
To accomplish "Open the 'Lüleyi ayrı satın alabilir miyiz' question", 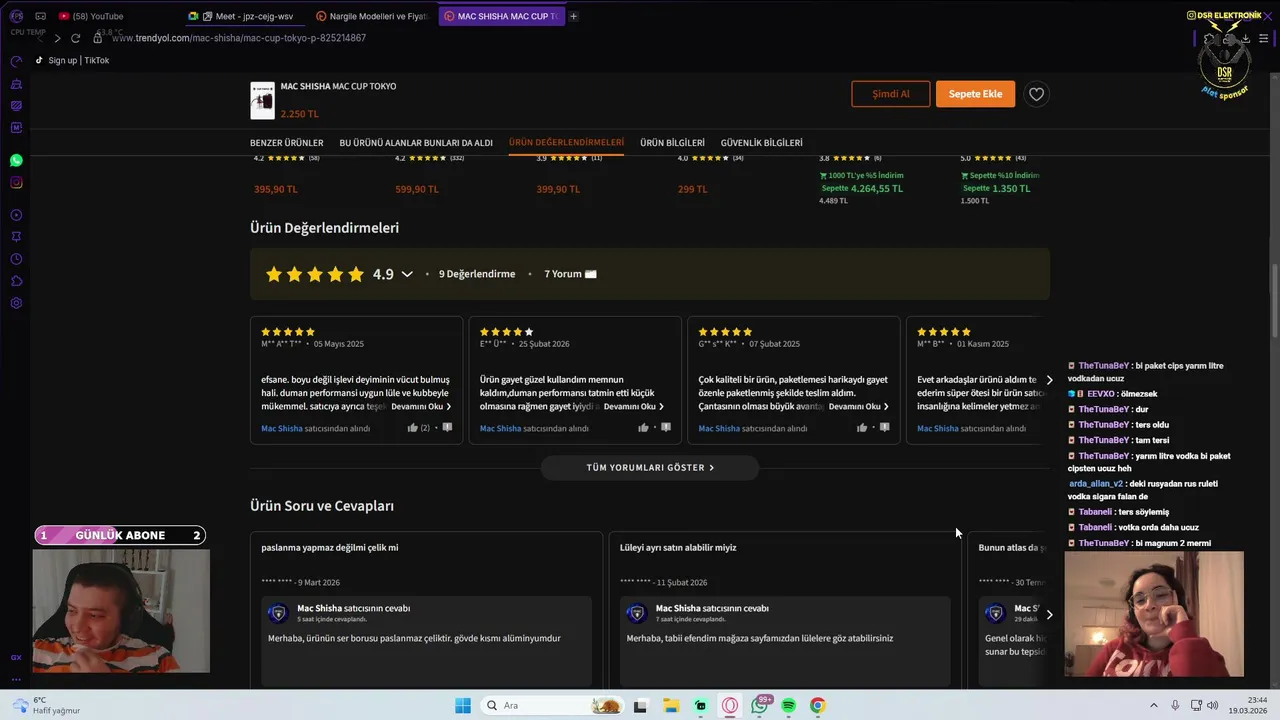I will point(678,548).
